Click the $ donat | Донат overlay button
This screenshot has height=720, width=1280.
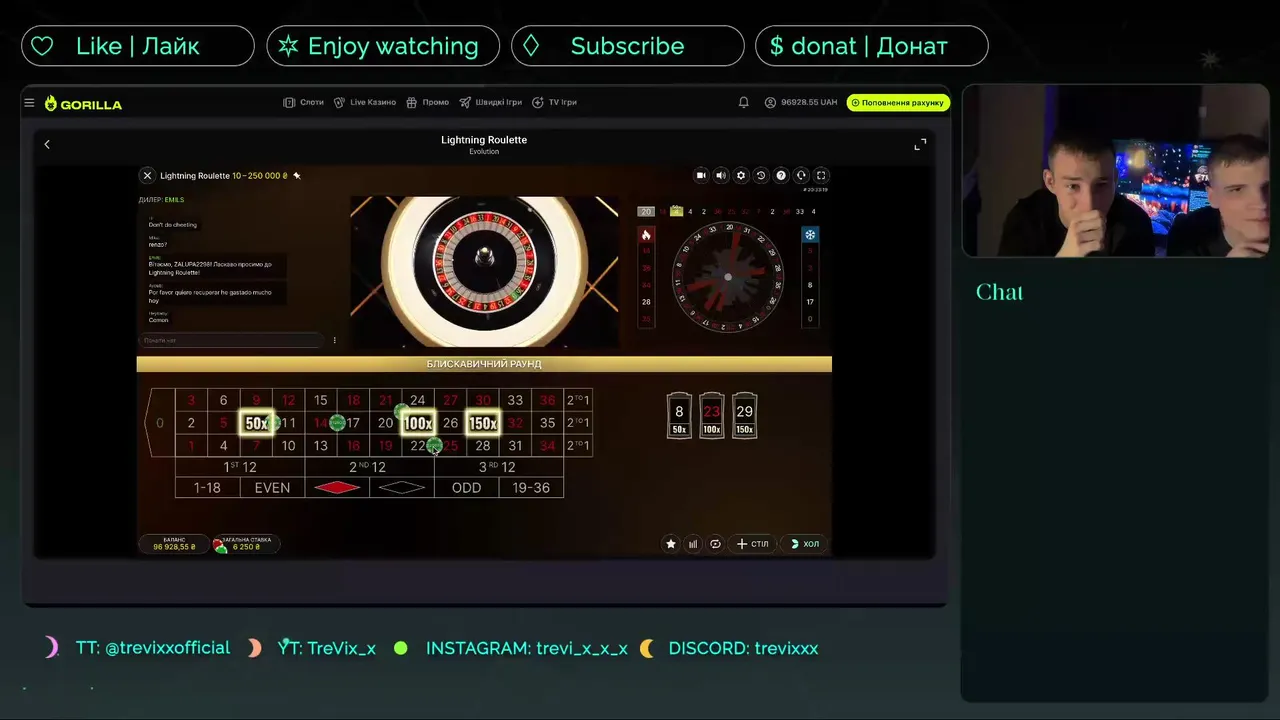tap(872, 46)
